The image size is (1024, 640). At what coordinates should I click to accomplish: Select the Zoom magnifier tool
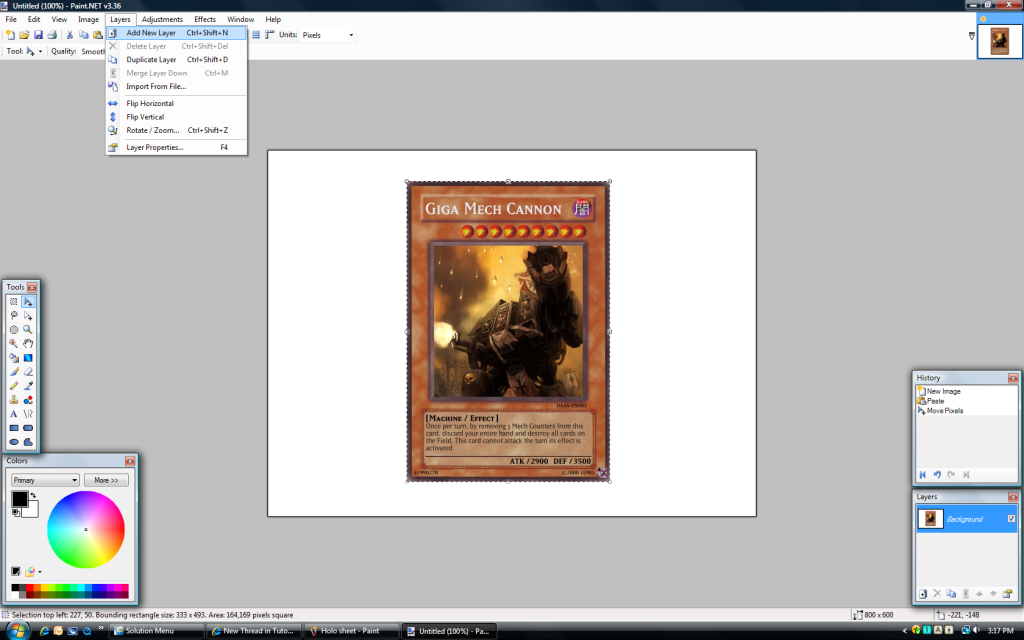coord(28,329)
